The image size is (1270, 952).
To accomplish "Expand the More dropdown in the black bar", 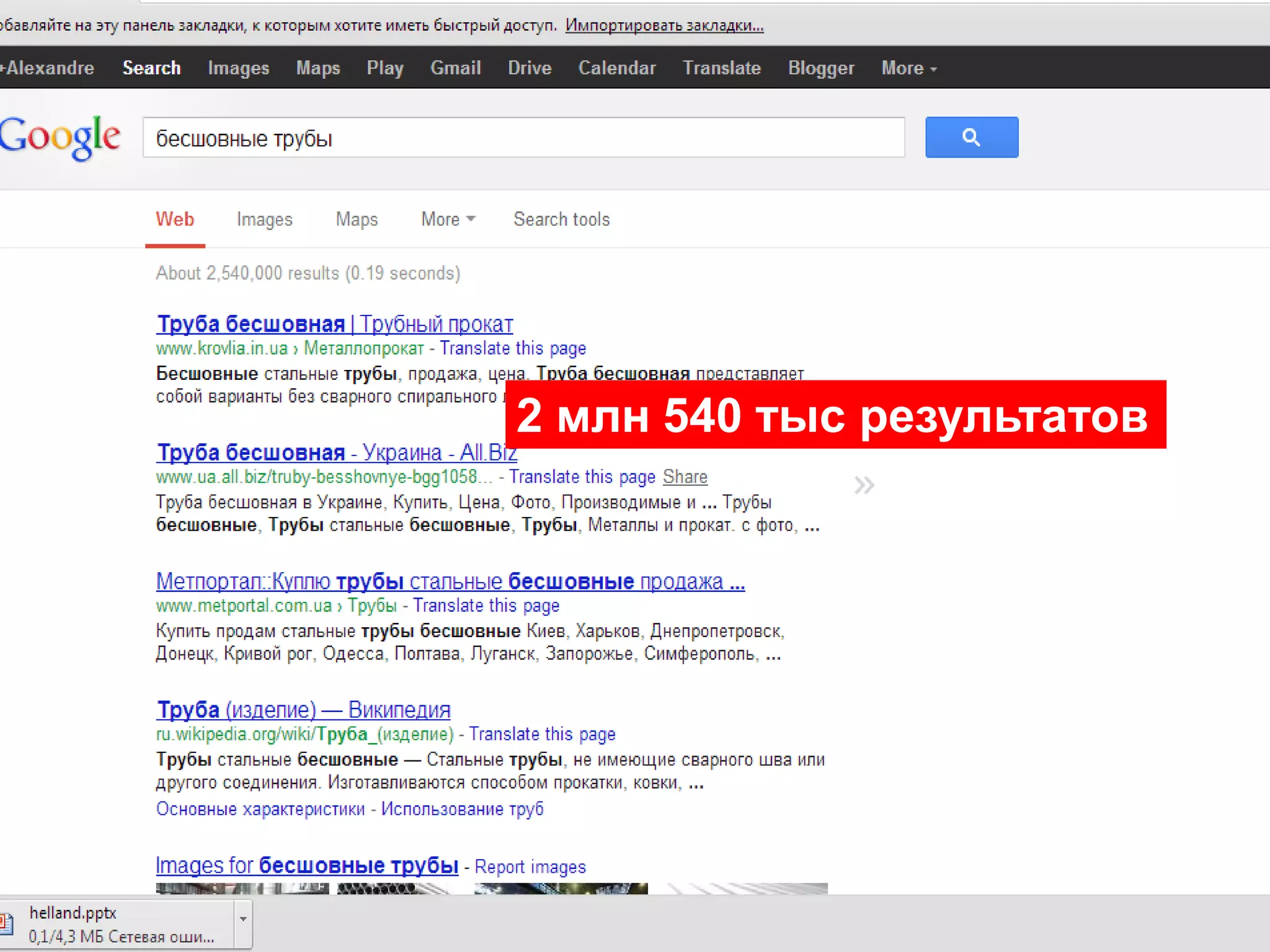I will coord(908,68).
